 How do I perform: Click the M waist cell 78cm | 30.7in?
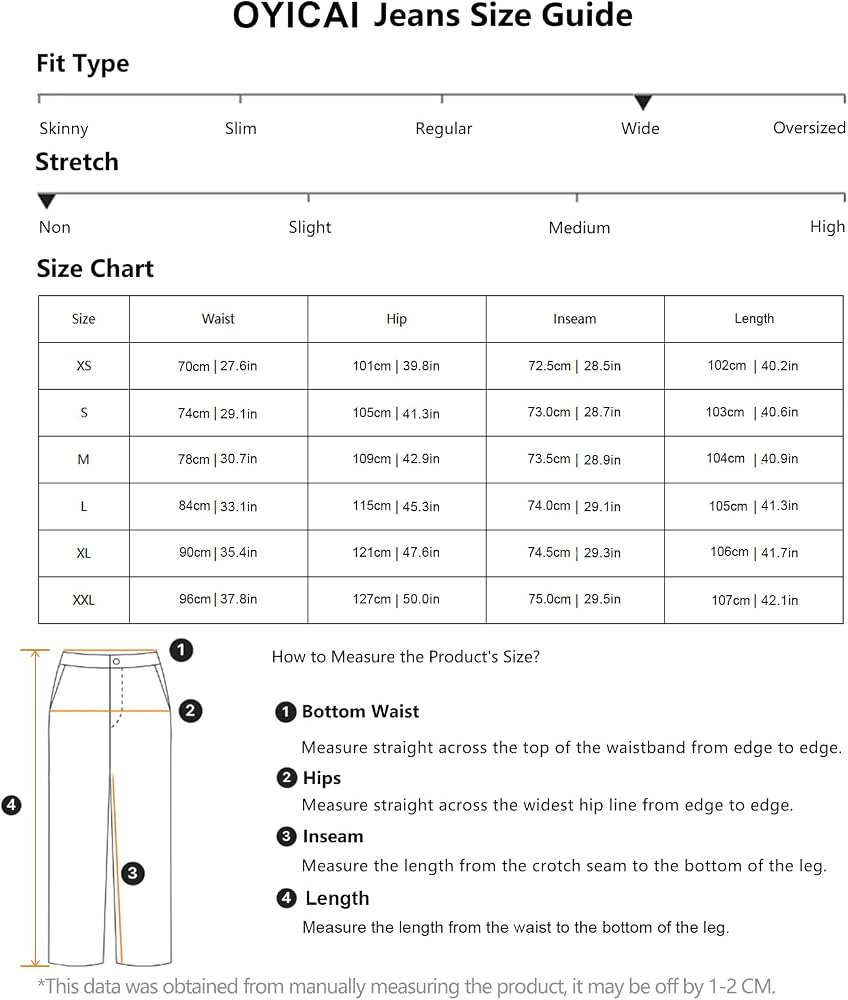(x=219, y=459)
